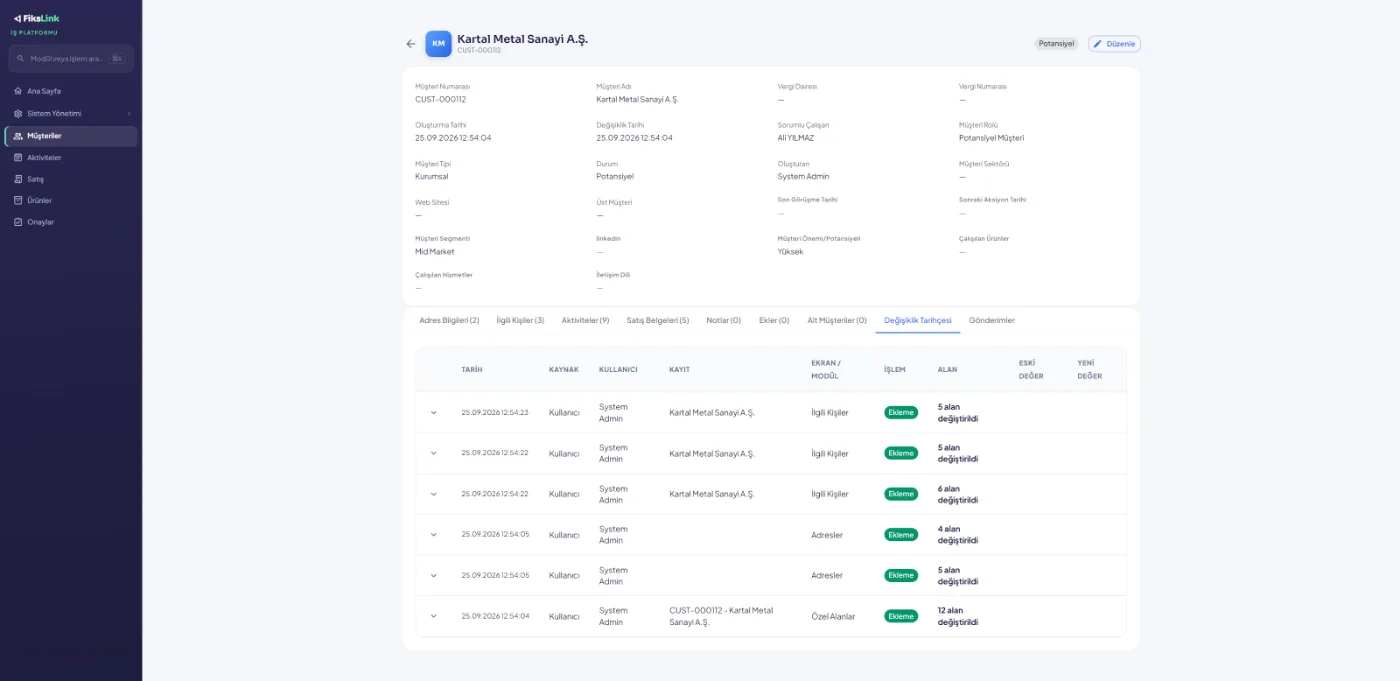Click the İŞLEM column header
Screen dimensions: 1400x681
click(895, 370)
